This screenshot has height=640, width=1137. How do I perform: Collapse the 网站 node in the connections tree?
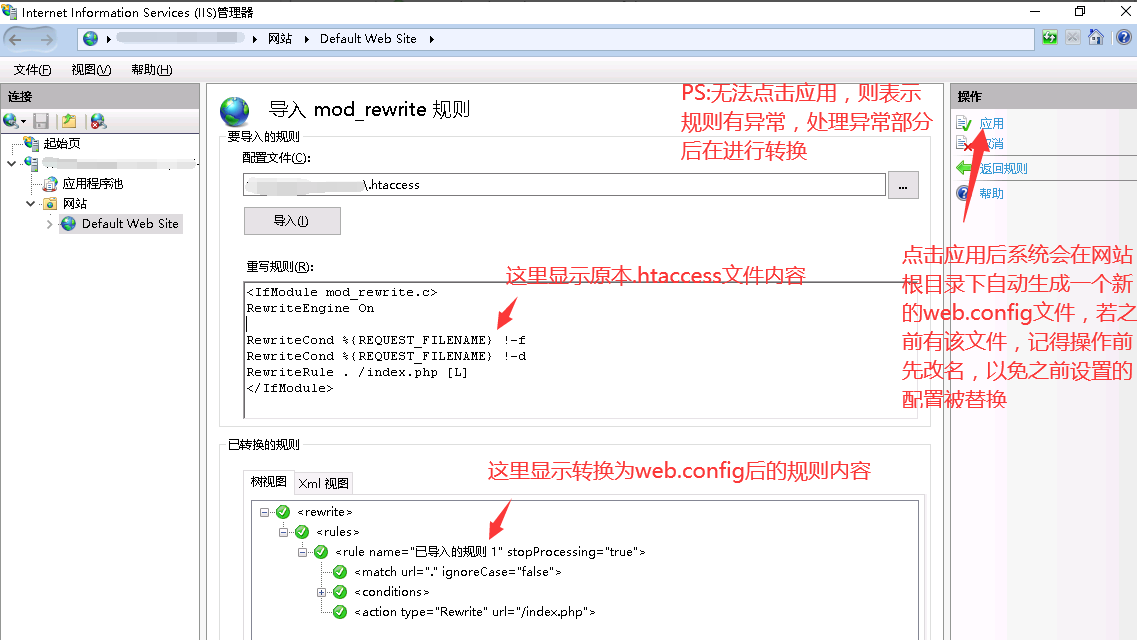point(31,204)
